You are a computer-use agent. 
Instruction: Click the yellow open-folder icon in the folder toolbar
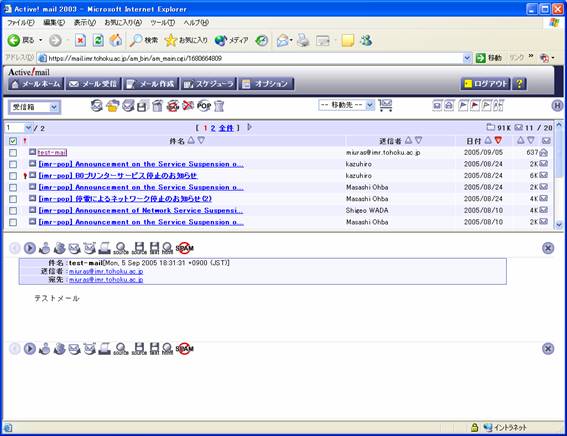112,106
